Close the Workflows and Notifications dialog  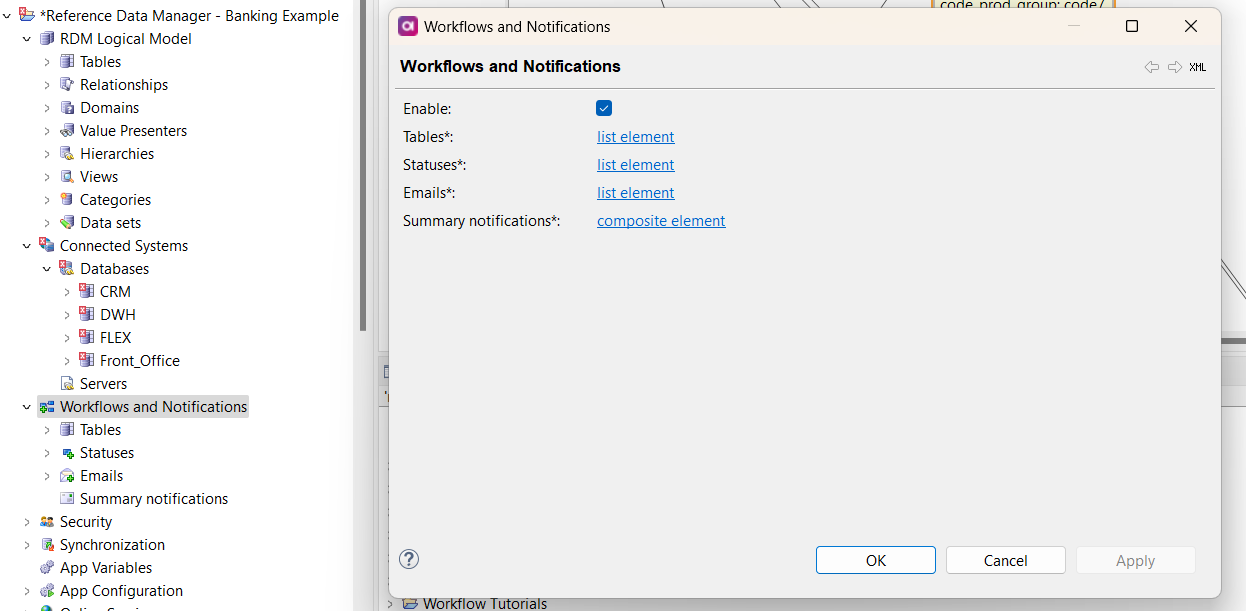pos(1191,26)
